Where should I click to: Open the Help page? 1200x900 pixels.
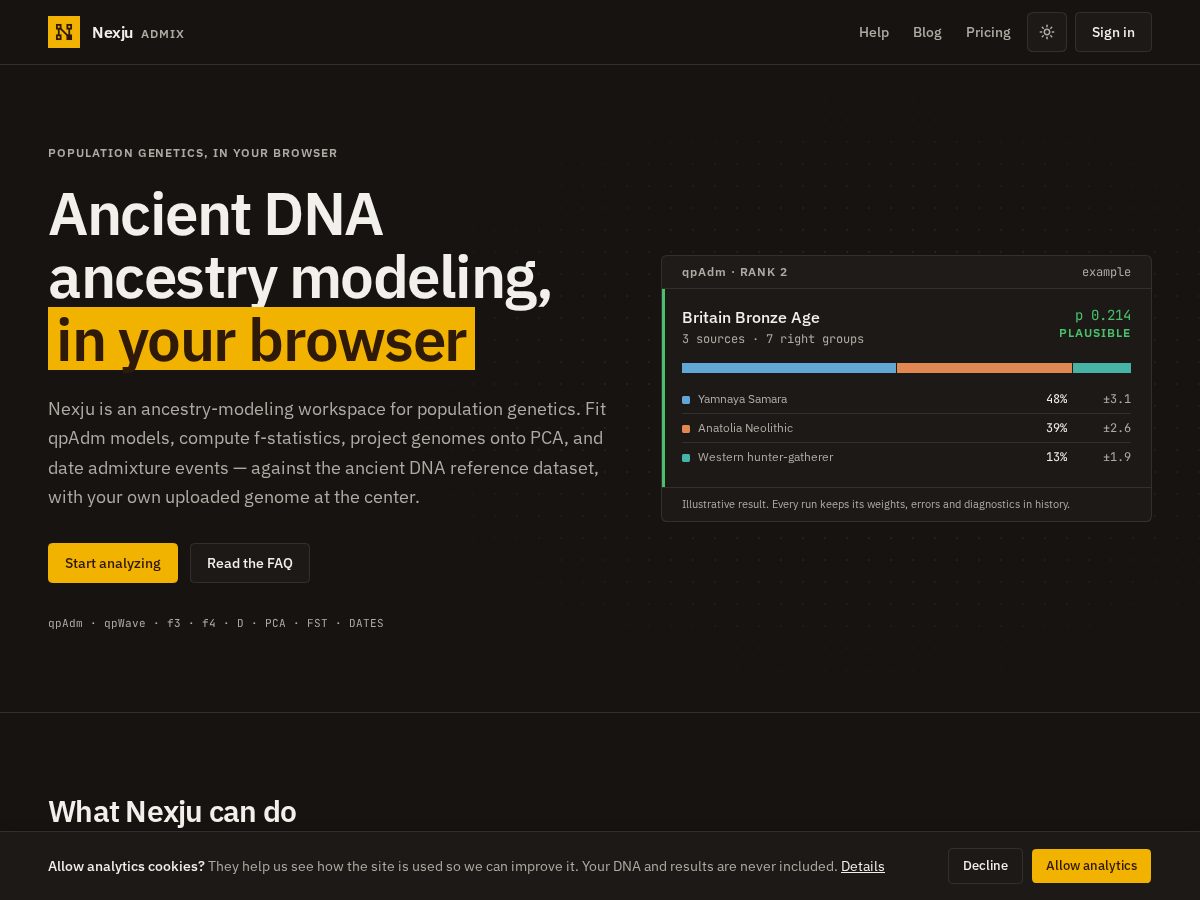874,32
